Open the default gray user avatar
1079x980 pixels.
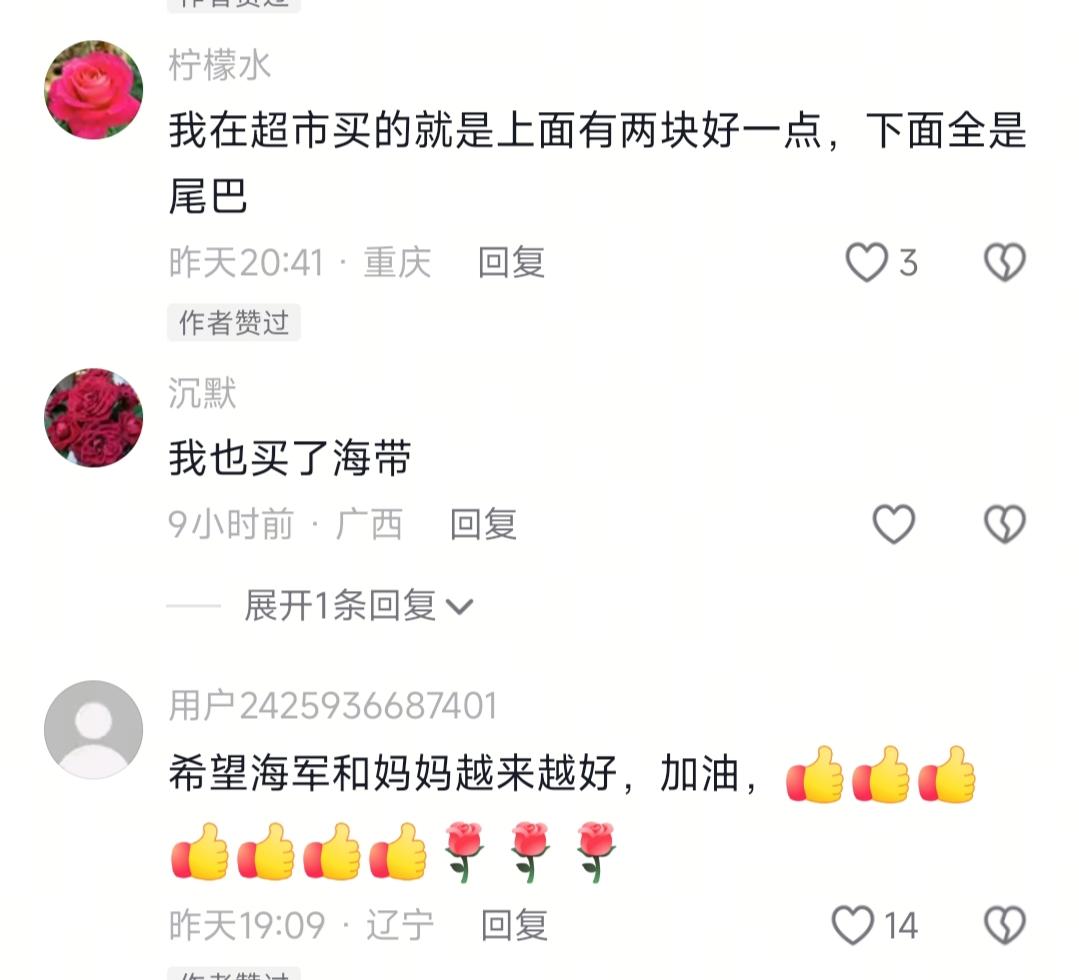click(94, 729)
